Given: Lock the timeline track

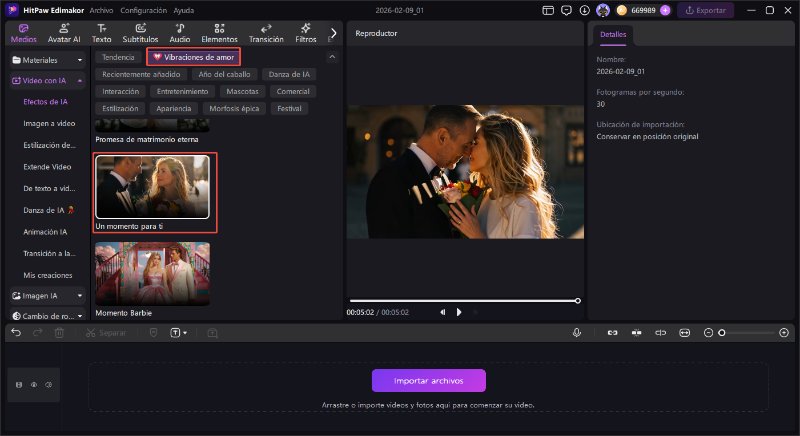Looking at the screenshot, I should (19, 384).
